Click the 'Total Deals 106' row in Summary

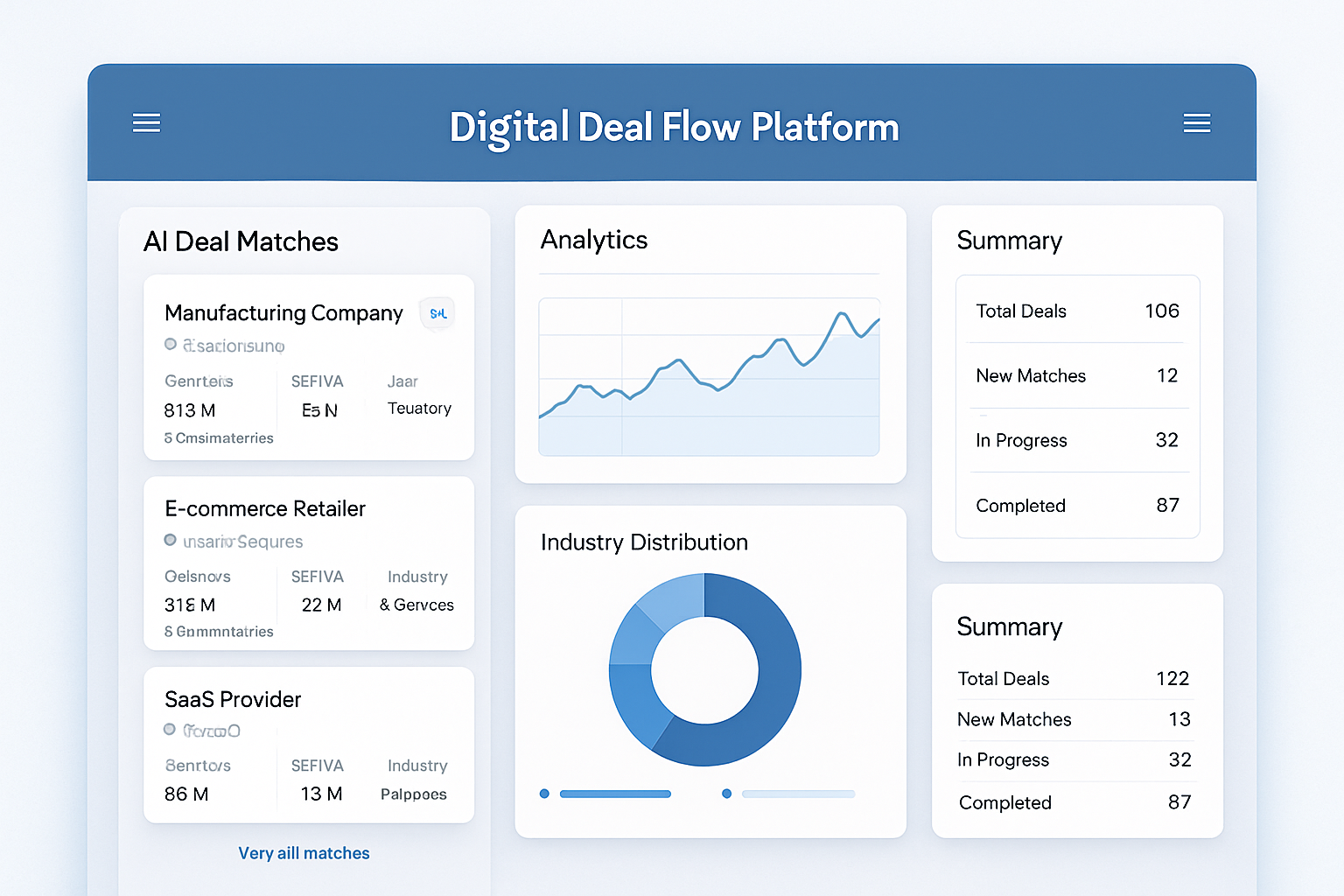tap(1077, 311)
